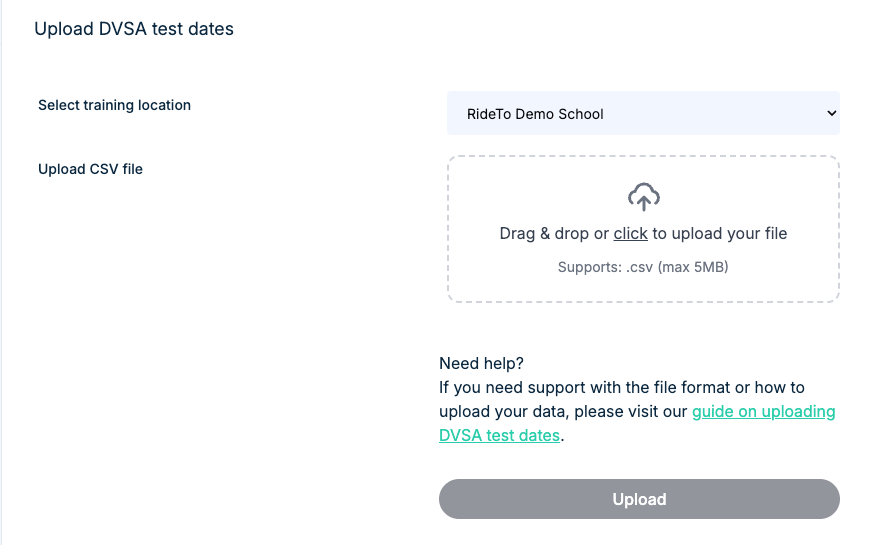
Task: Click the "Need help?" text
Action: (481, 363)
